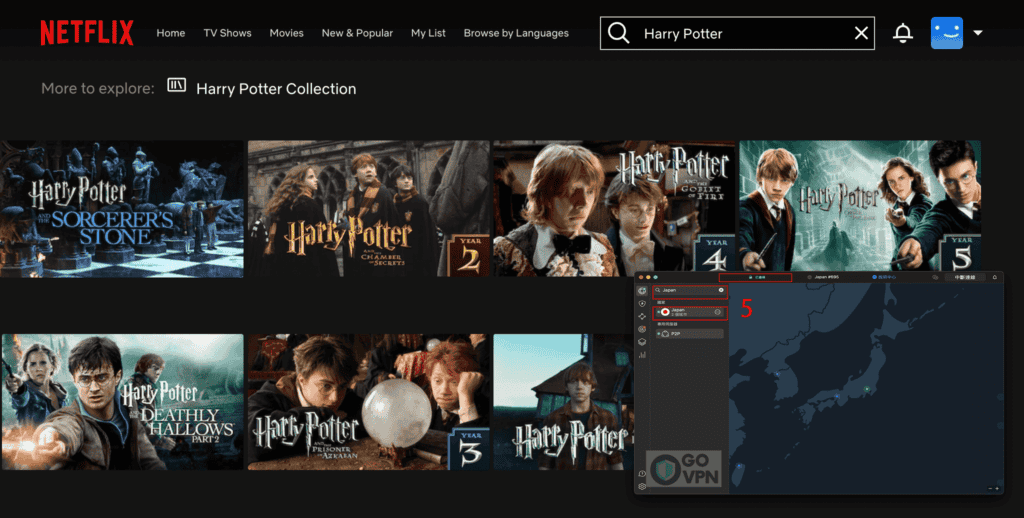
Task: Open Browse by Languages
Action: [516, 33]
